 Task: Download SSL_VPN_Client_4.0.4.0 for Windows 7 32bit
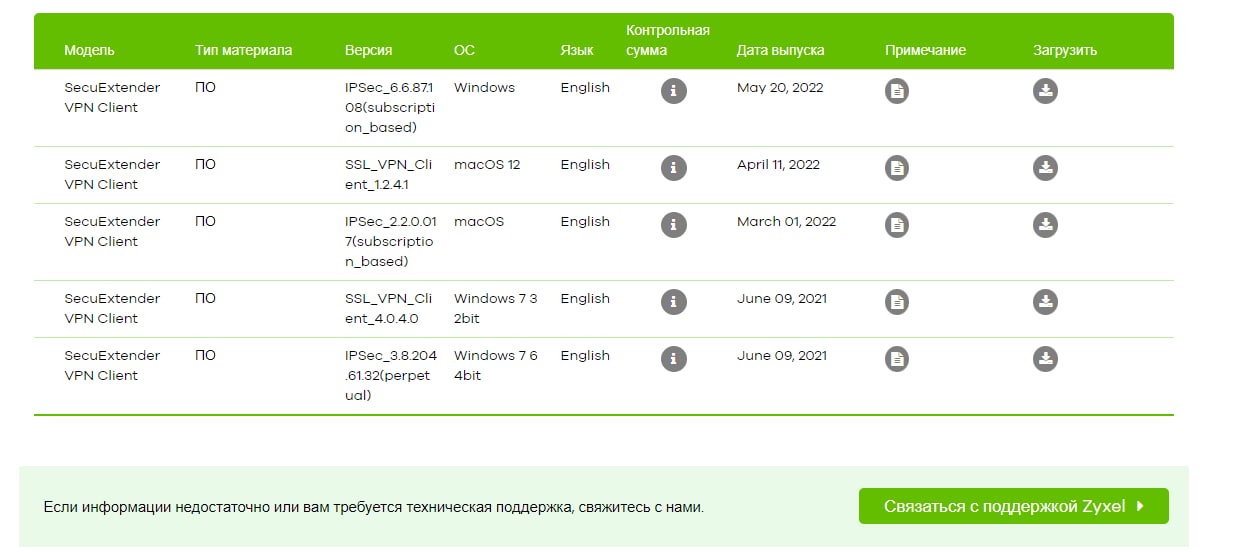pyautogui.click(x=1045, y=302)
